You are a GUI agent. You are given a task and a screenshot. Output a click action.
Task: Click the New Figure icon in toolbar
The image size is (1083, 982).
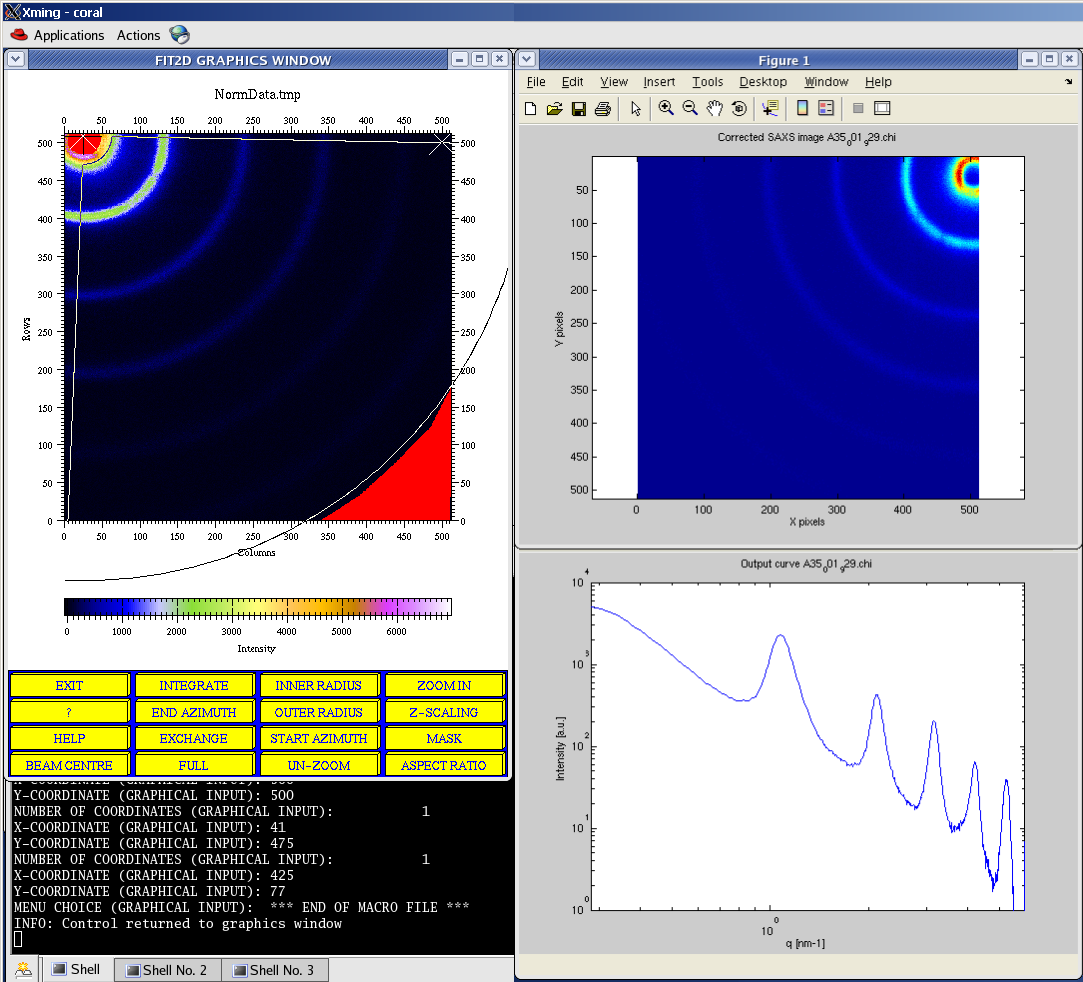pos(531,109)
